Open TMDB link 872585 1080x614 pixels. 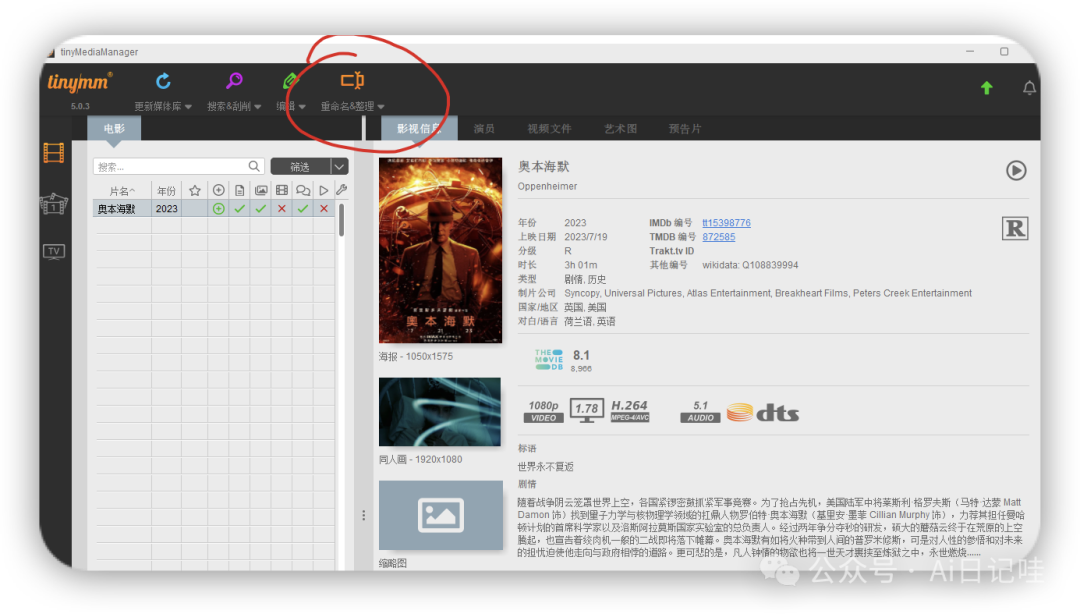[719, 237]
